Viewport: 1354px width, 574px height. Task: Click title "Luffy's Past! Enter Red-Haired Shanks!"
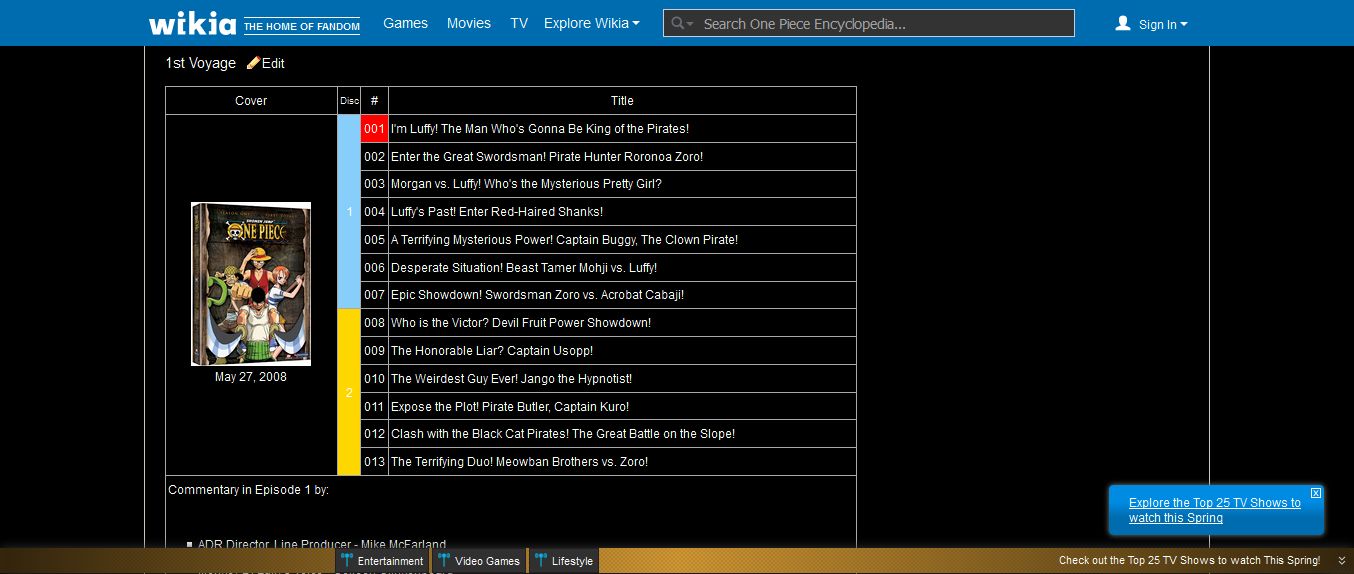click(x=497, y=212)
